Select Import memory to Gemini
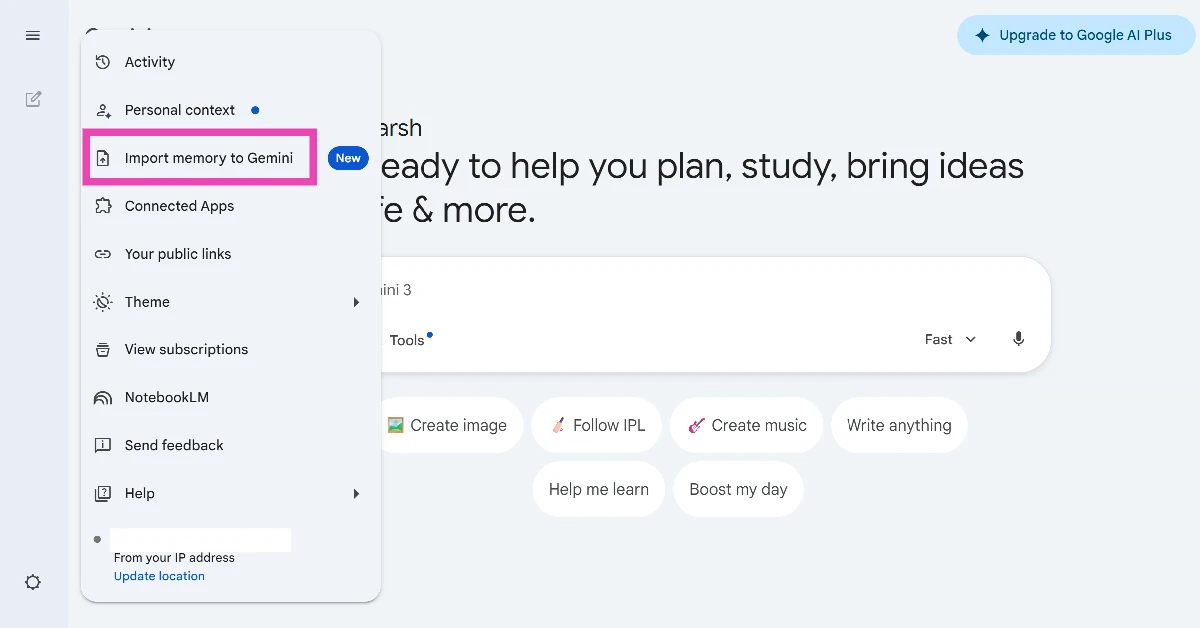This screenshot has width=1200, height=628. [208, 158]
